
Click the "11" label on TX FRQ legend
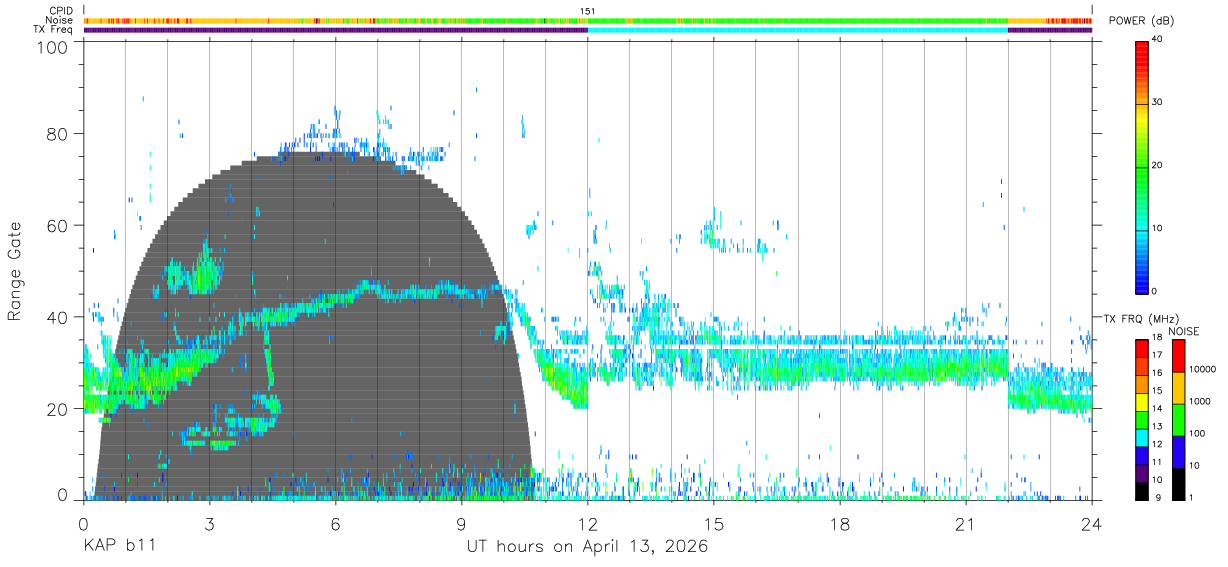pyautogui.click(x=1158, y=462)
